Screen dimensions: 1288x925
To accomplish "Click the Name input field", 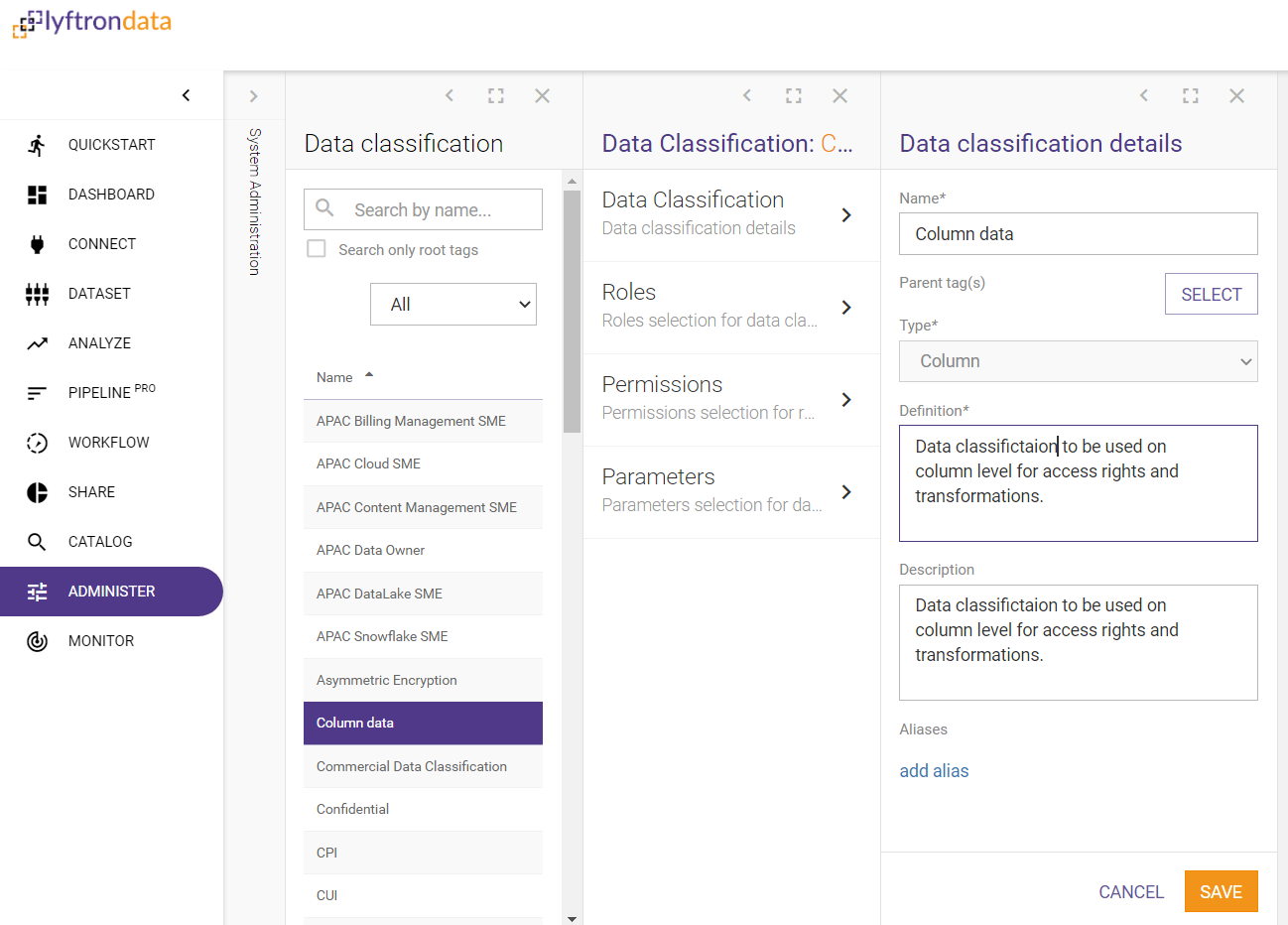I will tap(1079, 234).
